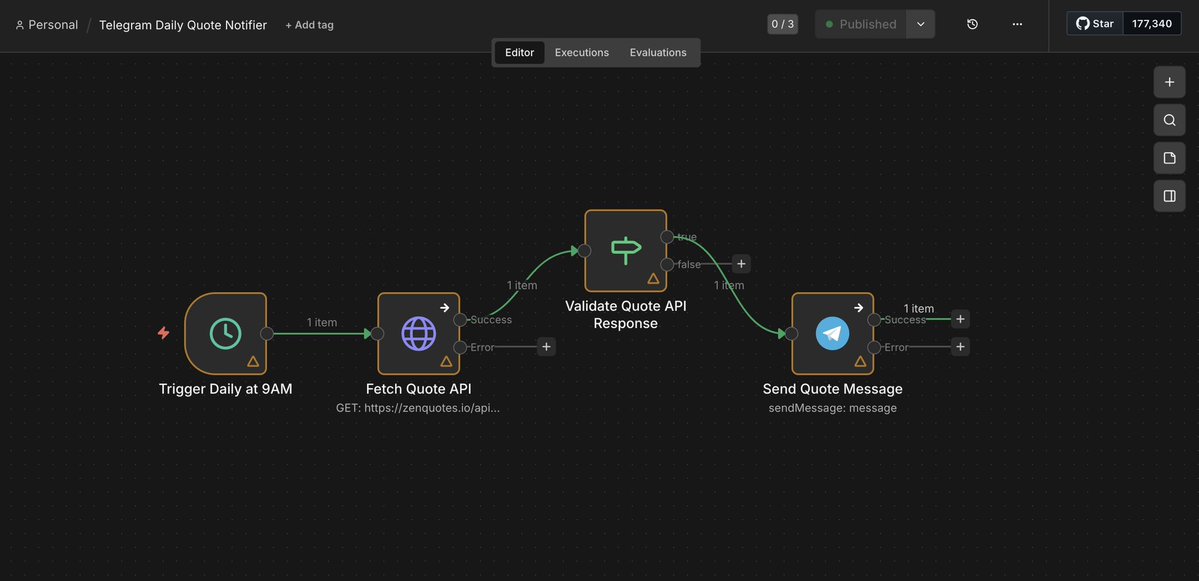The image size is (1199, 581).
Task: Click the arrow icon on Send Quote Message node
Action: click(858, 307)
